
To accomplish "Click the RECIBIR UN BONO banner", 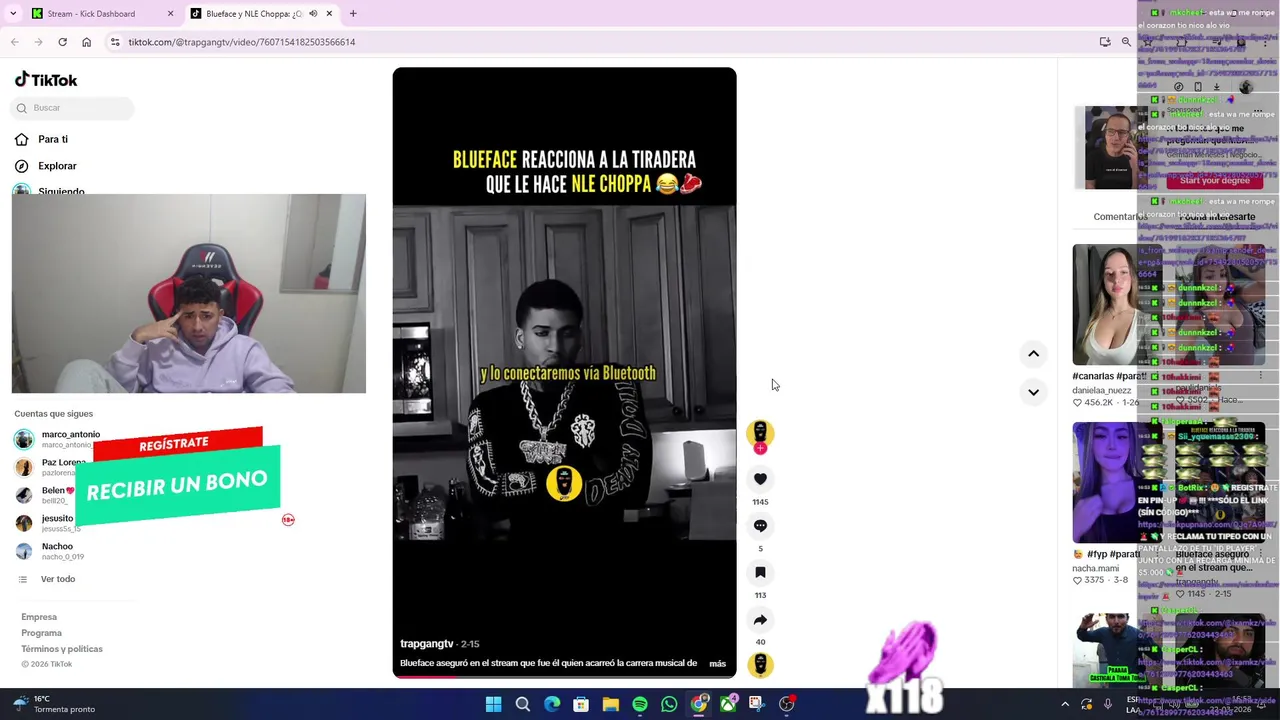I will (177, 485).
